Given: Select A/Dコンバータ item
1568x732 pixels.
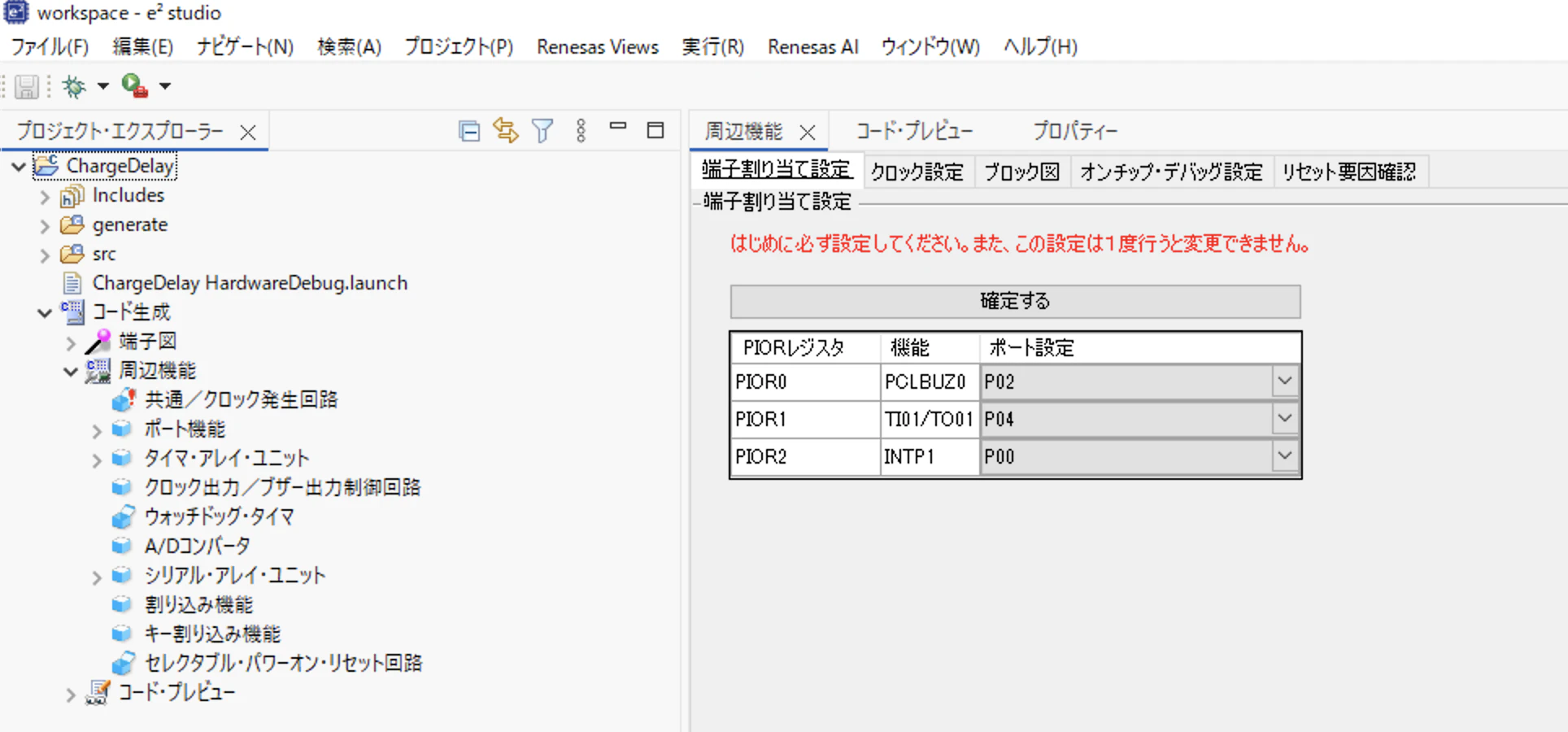Looking at the screenshot, I should pos(197,546).
